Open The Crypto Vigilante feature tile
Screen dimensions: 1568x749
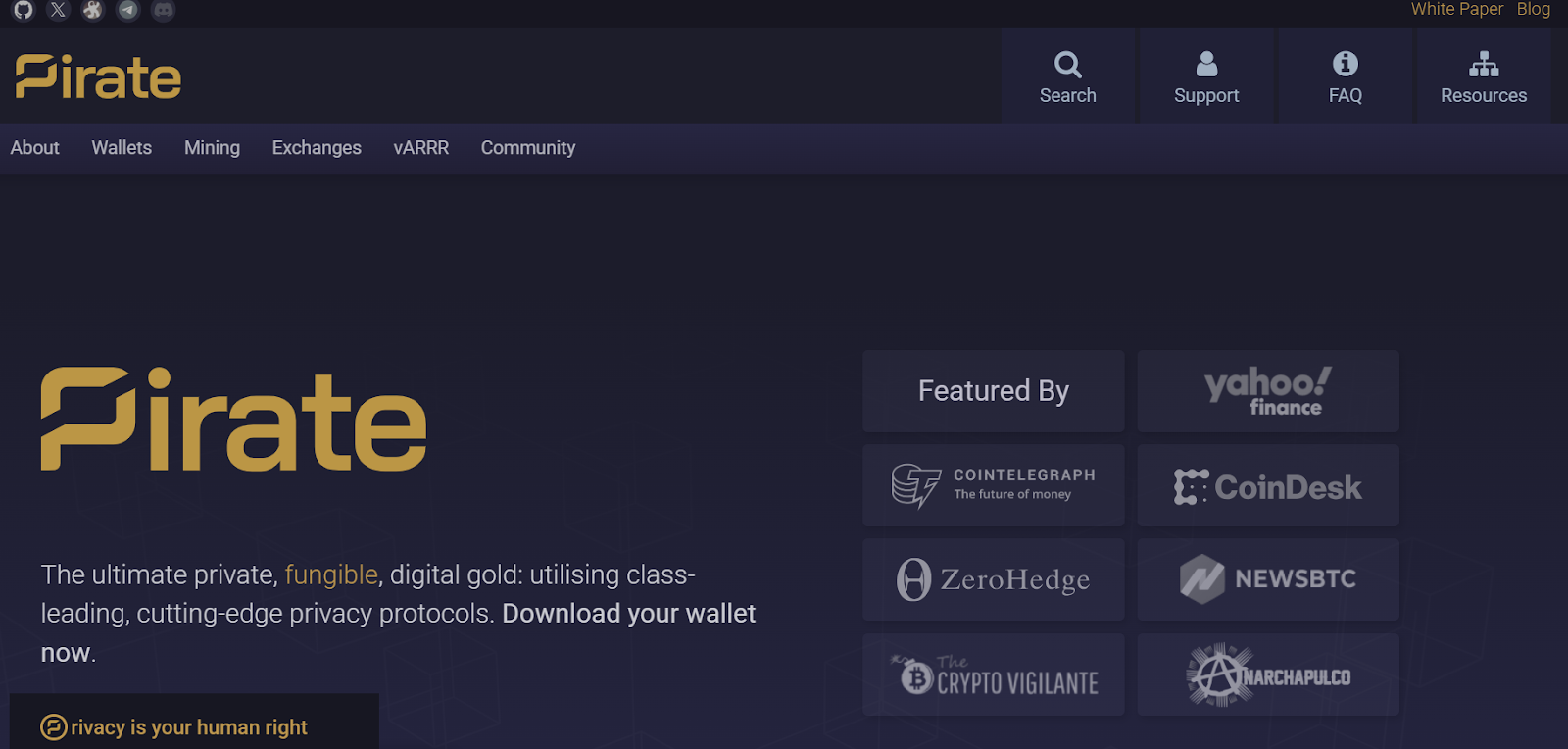click(994, 674)
